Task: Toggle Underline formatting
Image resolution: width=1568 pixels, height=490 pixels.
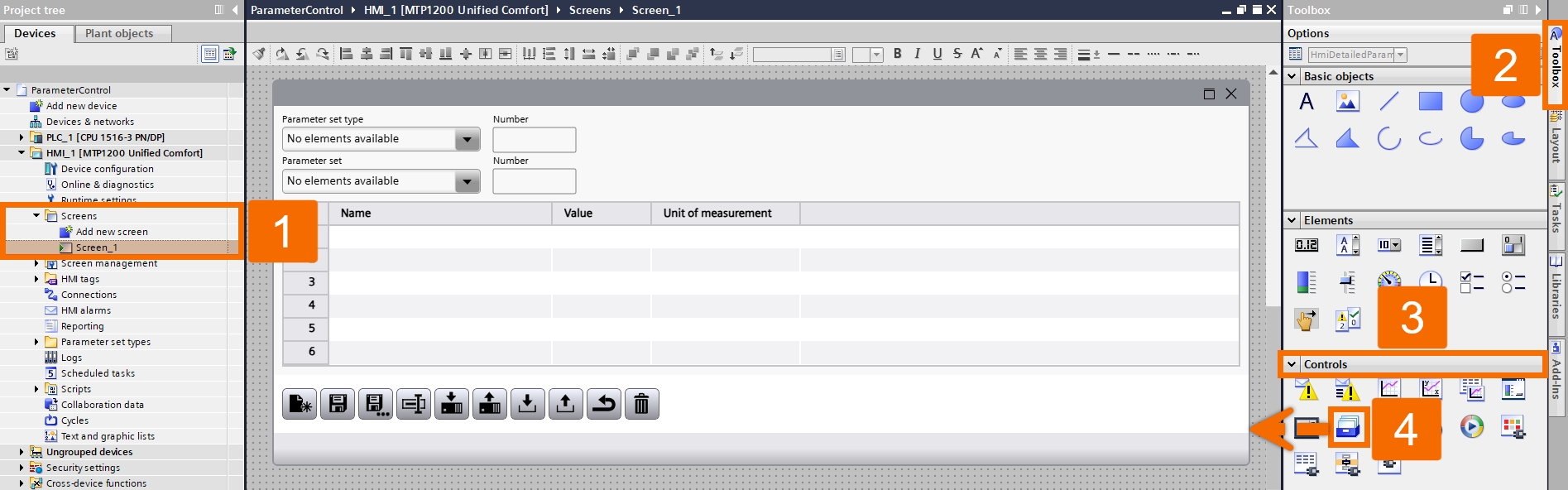Action: pos(937,54)
